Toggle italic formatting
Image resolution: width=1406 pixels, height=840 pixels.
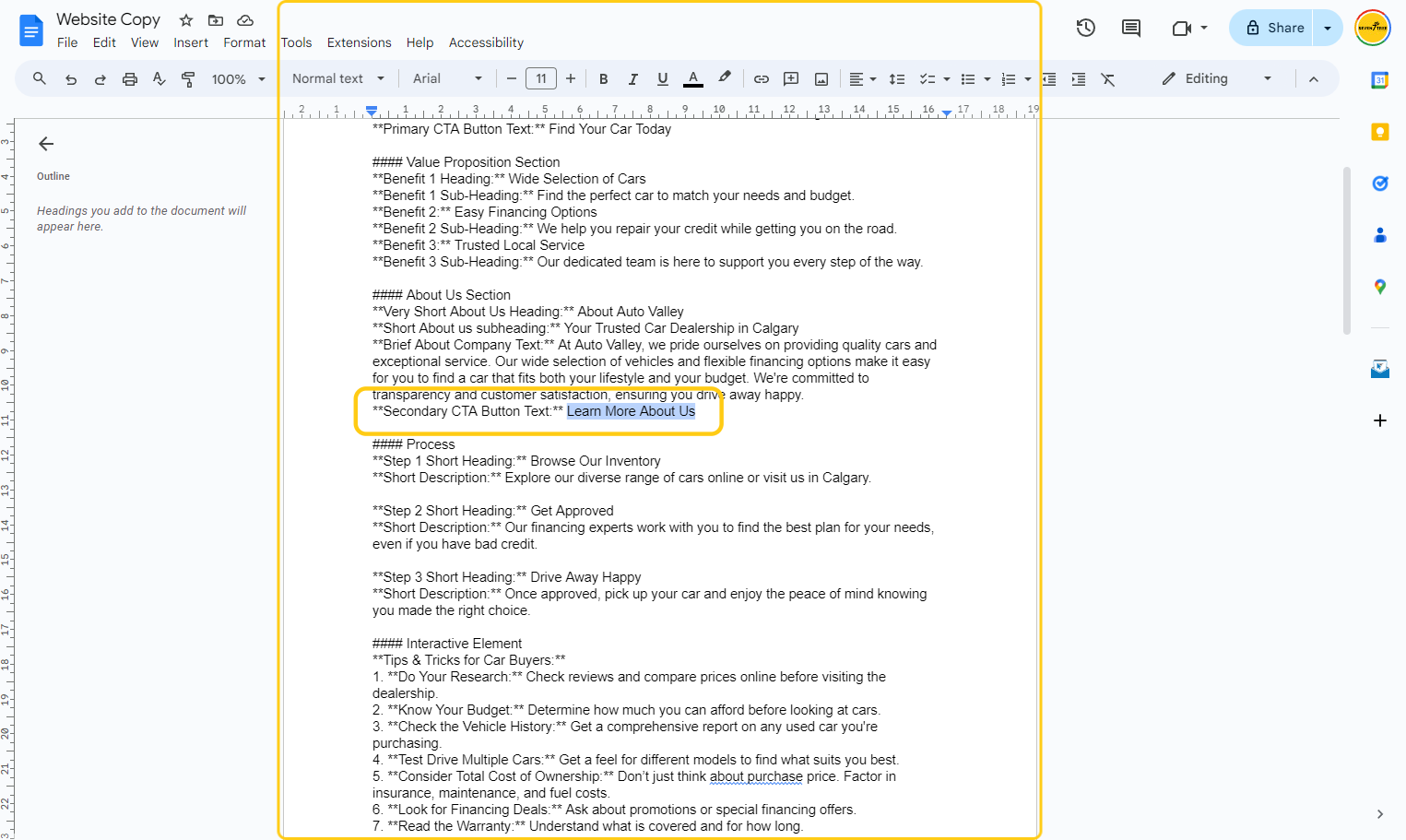pyautogui.click(x=633, y=79)
